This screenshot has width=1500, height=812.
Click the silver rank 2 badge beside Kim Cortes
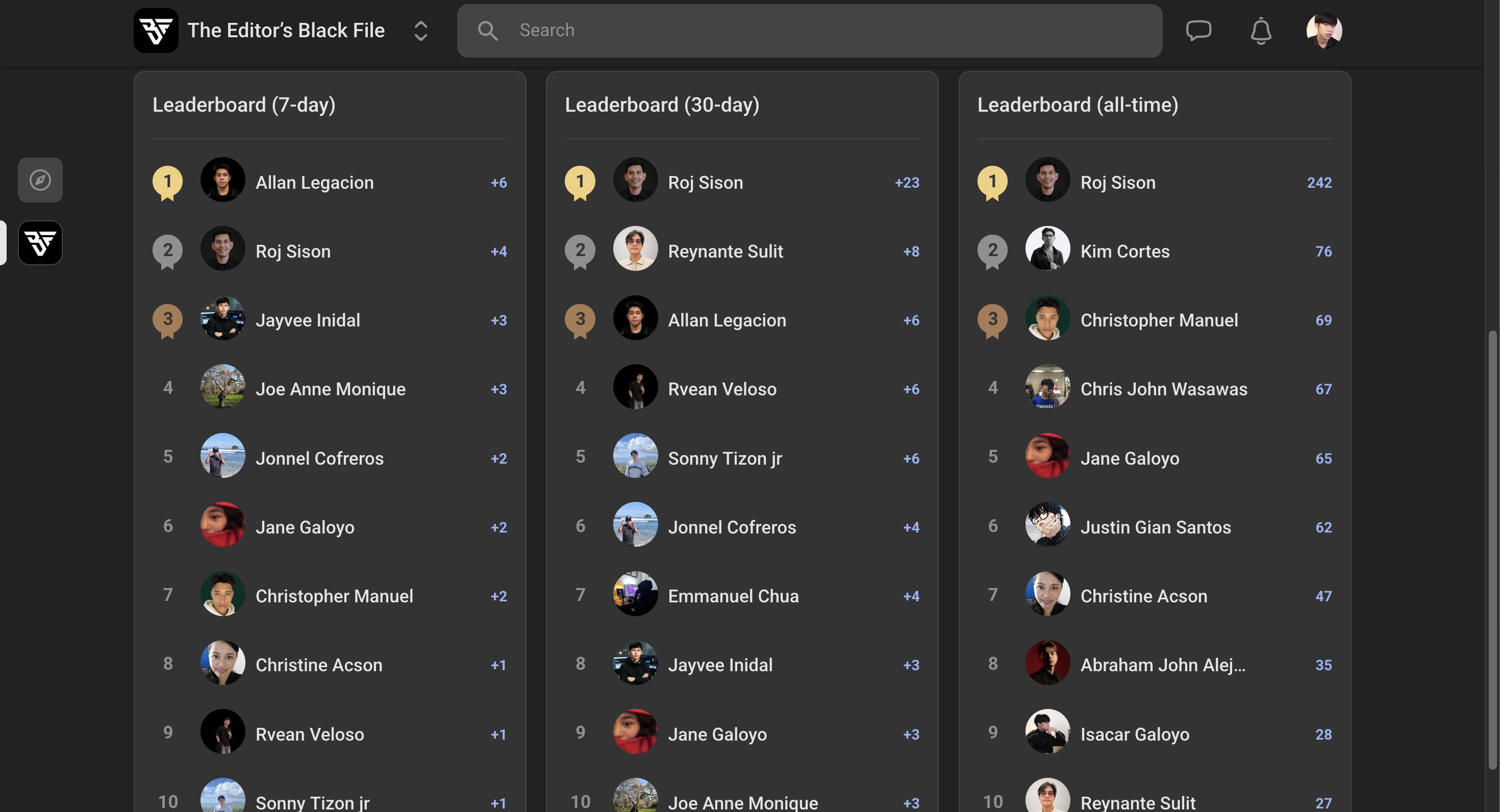(x=993, y=251)
